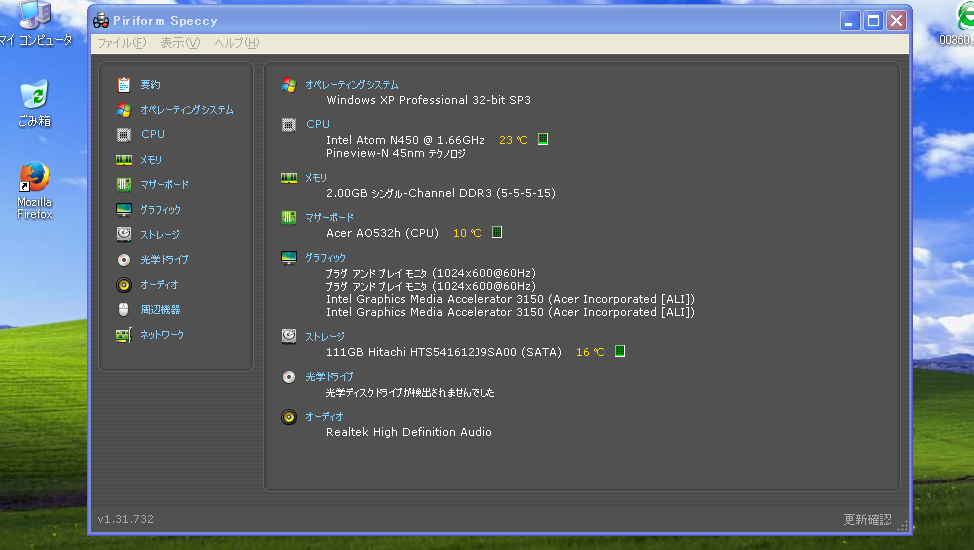
Task: Open the CPU heading link in summary
Action: (317, 124)
